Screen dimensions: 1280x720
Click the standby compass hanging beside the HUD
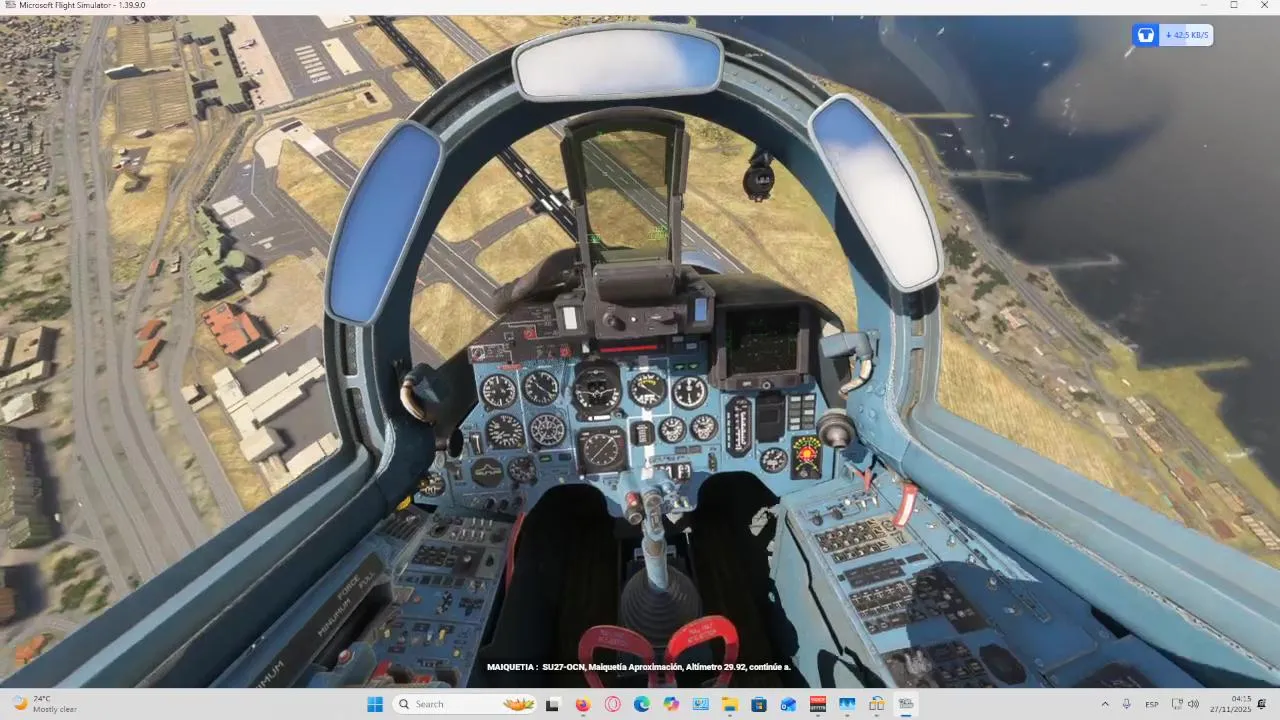(x=758, y=180)
